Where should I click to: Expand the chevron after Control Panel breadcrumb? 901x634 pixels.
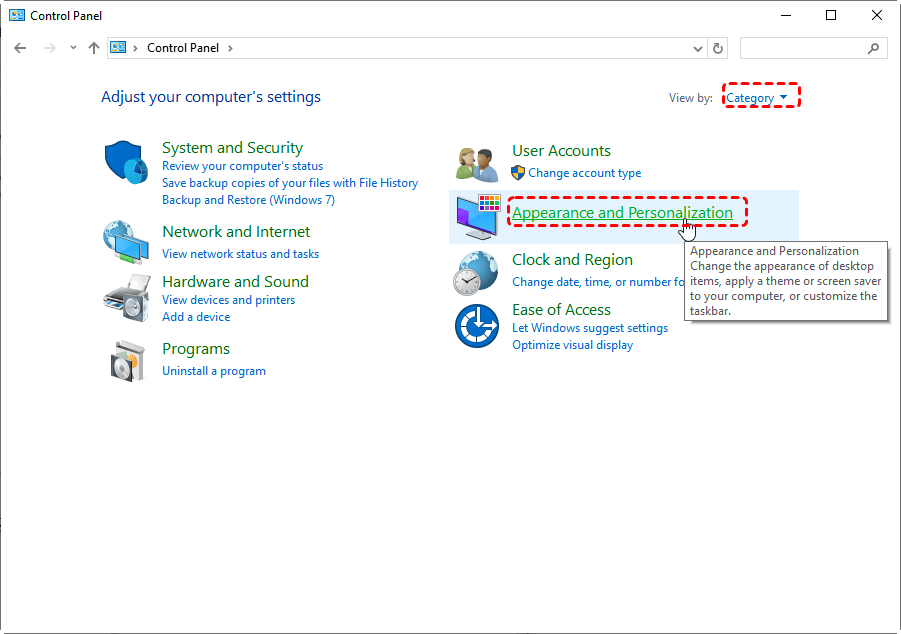pos(230,48)
